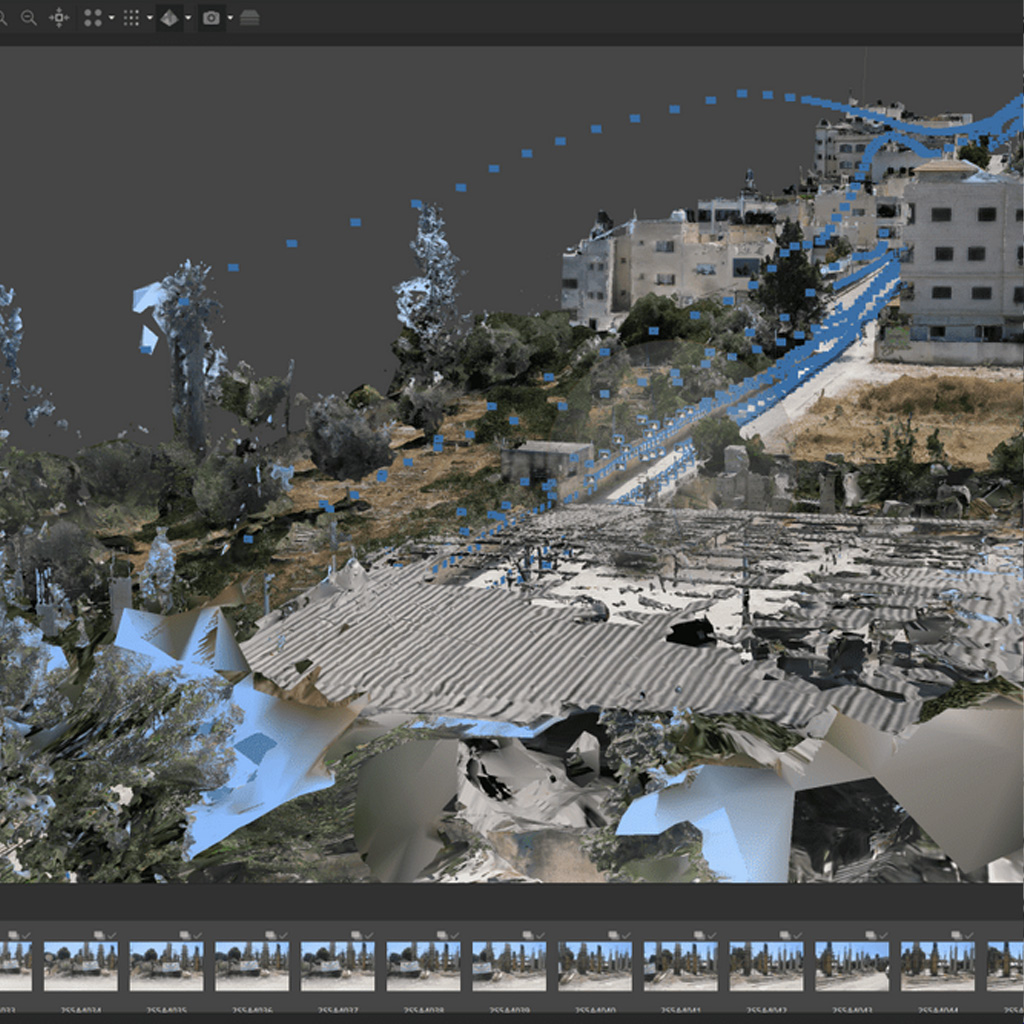Toggle the textured model pyramid icon

(169, 18)
